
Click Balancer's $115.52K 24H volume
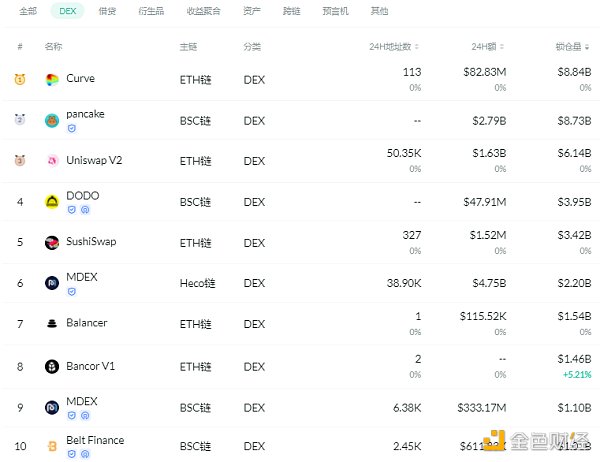point(483,316)
